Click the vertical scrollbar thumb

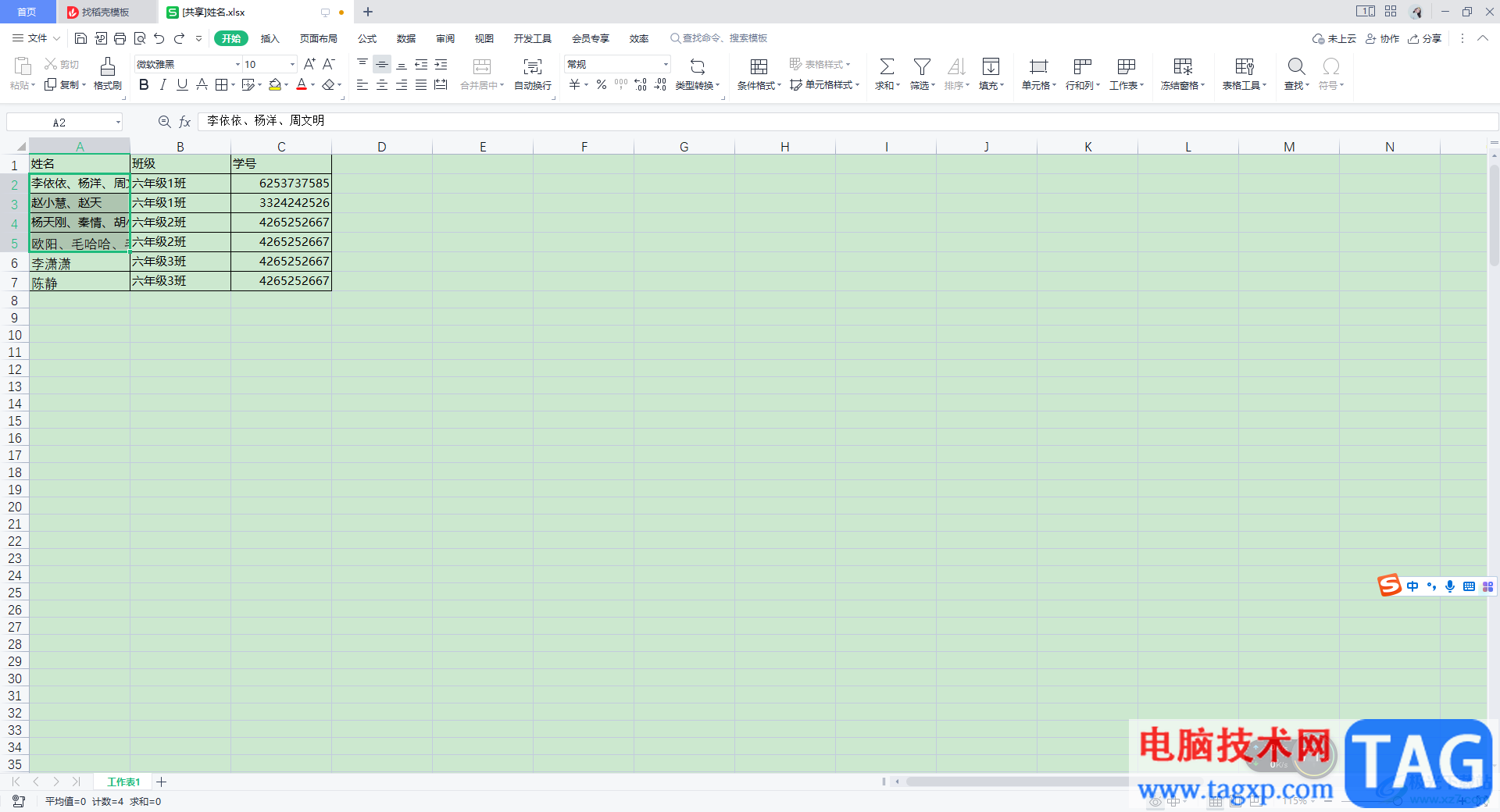pyautogui.click(x=1494, y=214)
